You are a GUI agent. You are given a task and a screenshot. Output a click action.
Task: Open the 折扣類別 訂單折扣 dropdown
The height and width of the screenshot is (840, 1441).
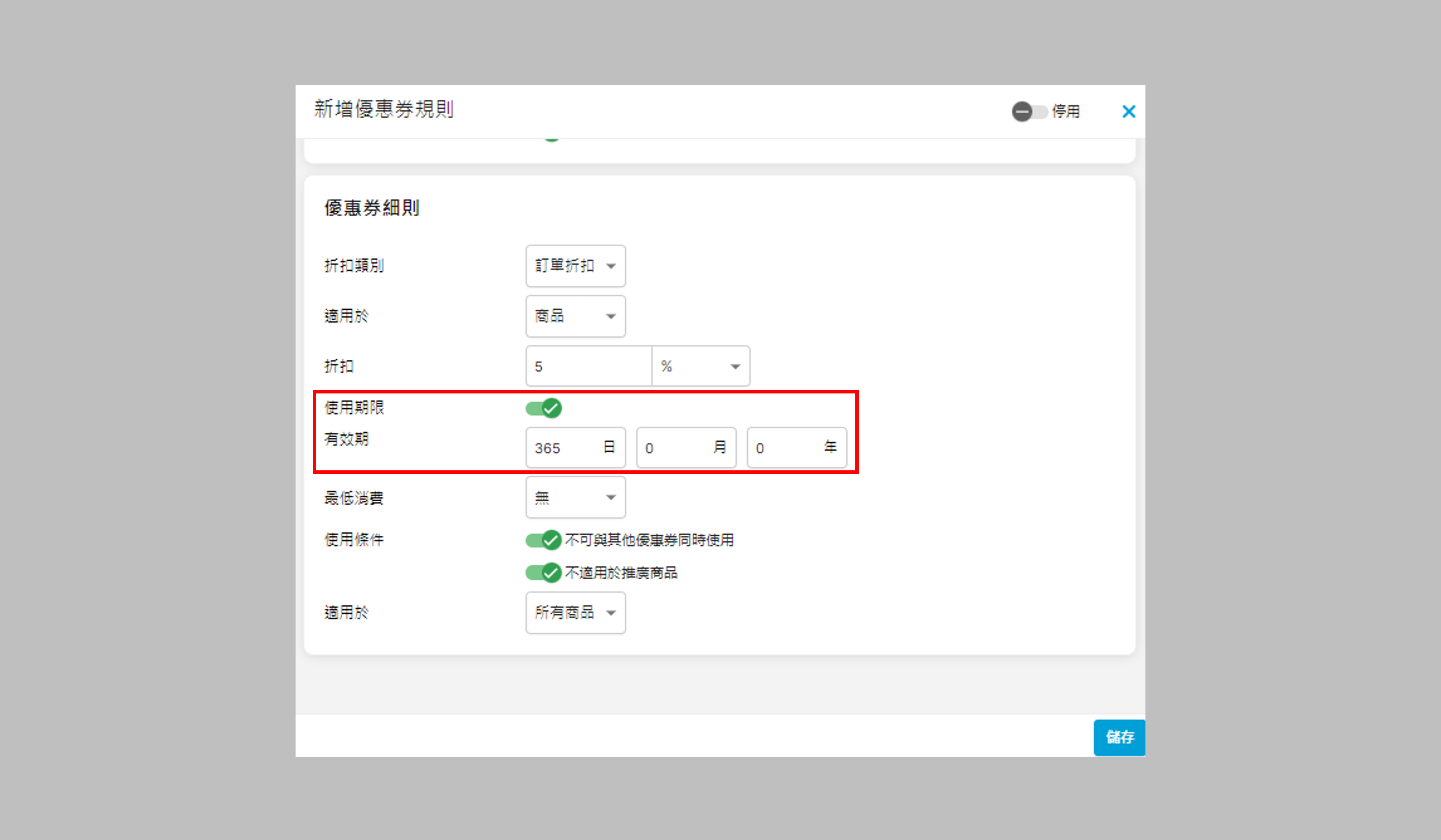click(575, 266)
